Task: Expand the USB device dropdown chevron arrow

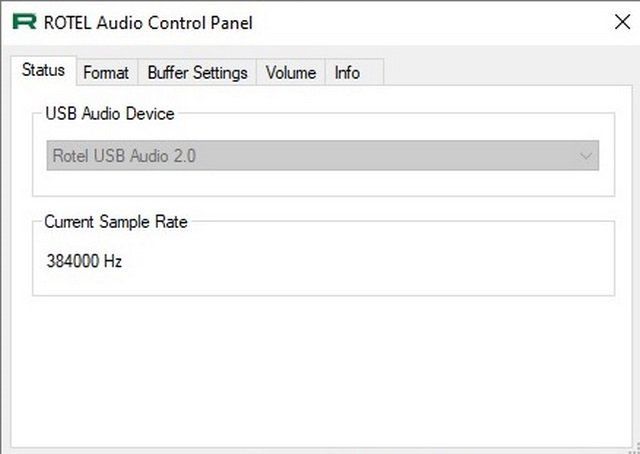Action: pos(586,156)
